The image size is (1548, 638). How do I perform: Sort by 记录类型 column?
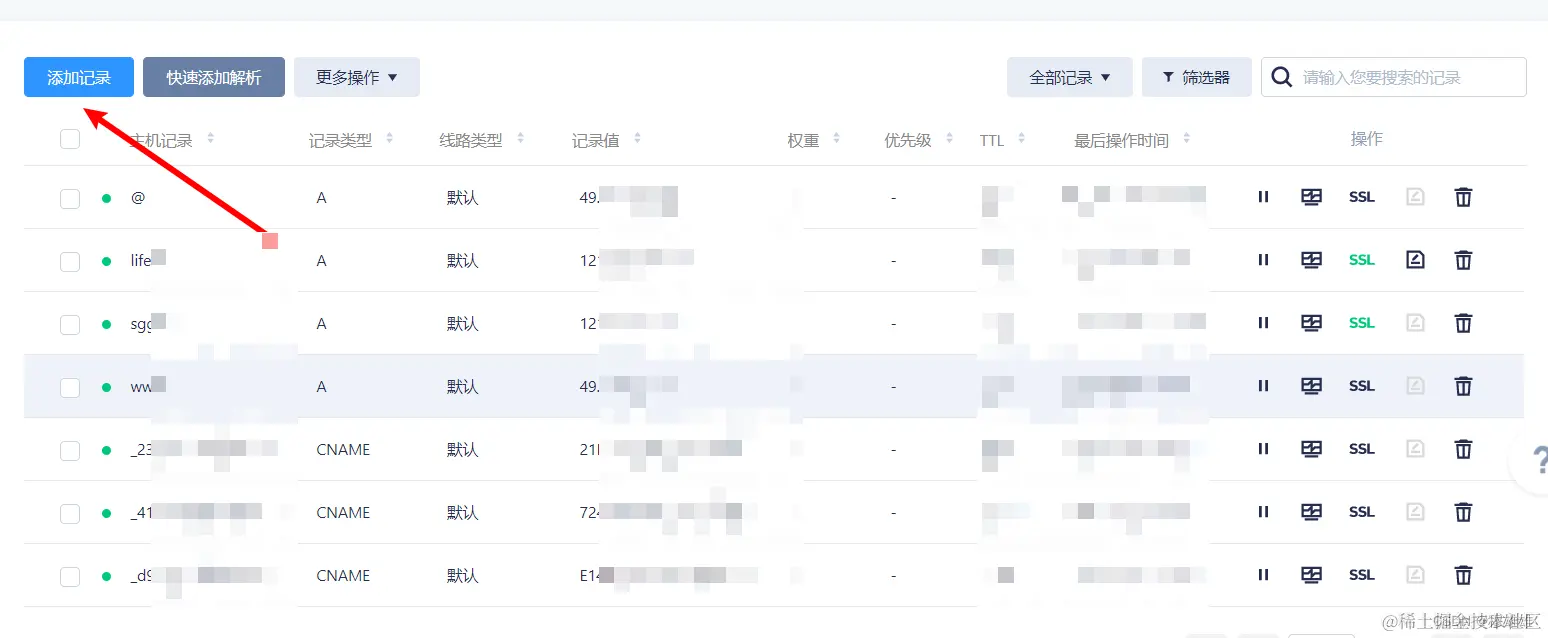389,139
